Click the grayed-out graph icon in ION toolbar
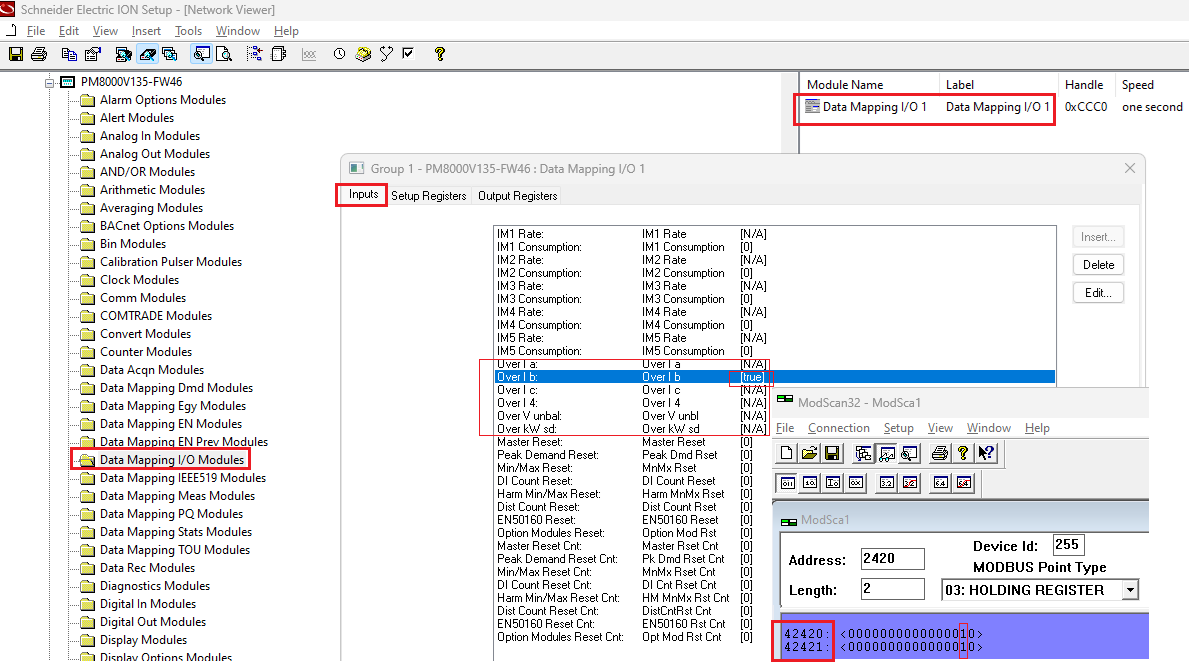This screenshot has height=666, width=1191. [309, 54]
